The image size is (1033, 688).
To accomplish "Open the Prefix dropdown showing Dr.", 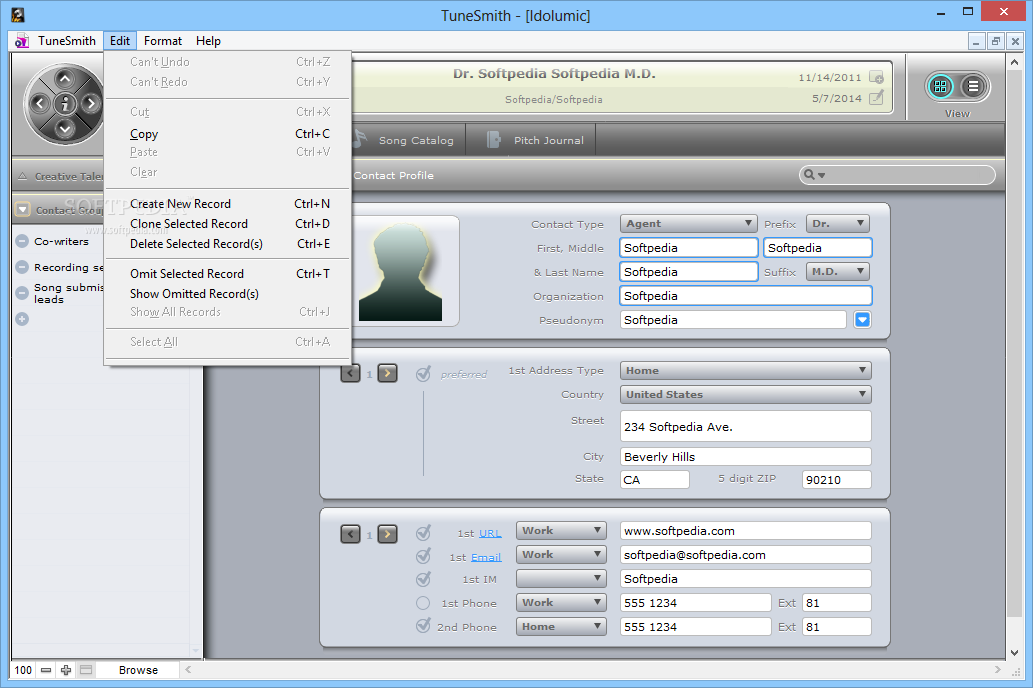I will pos(838,224).
